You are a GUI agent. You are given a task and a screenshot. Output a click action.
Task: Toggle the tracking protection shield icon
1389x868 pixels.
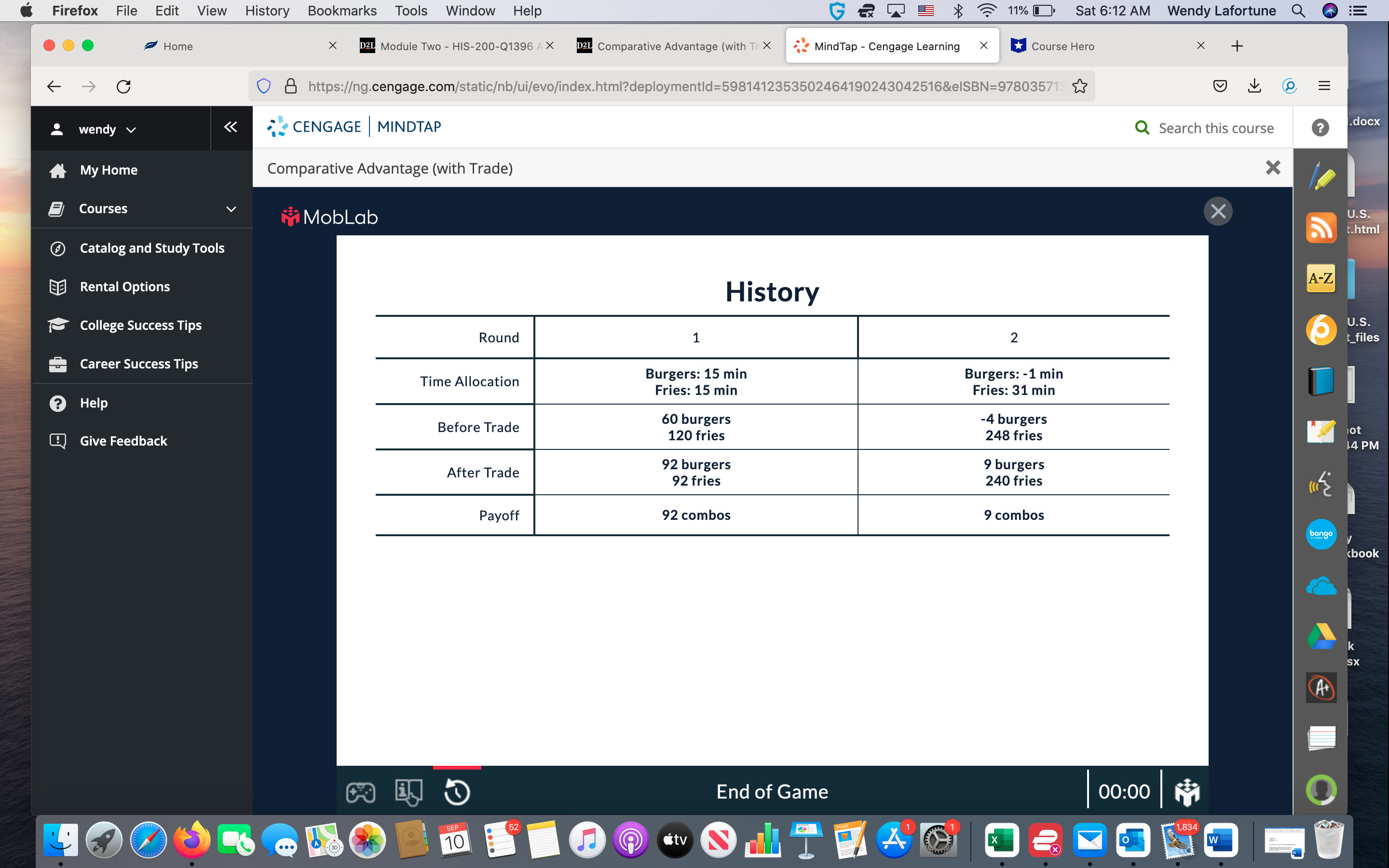263,86
